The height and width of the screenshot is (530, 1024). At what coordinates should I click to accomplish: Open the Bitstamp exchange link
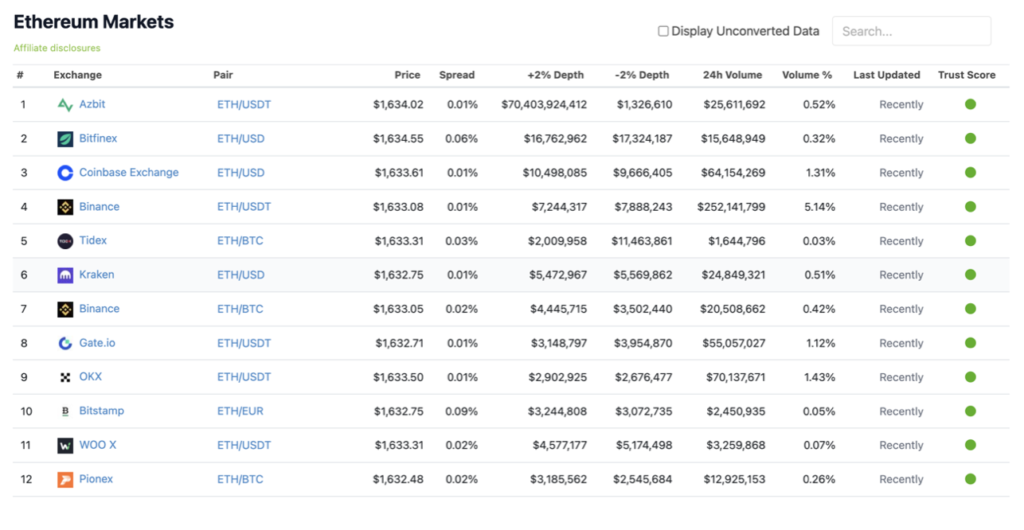[101, 411]
